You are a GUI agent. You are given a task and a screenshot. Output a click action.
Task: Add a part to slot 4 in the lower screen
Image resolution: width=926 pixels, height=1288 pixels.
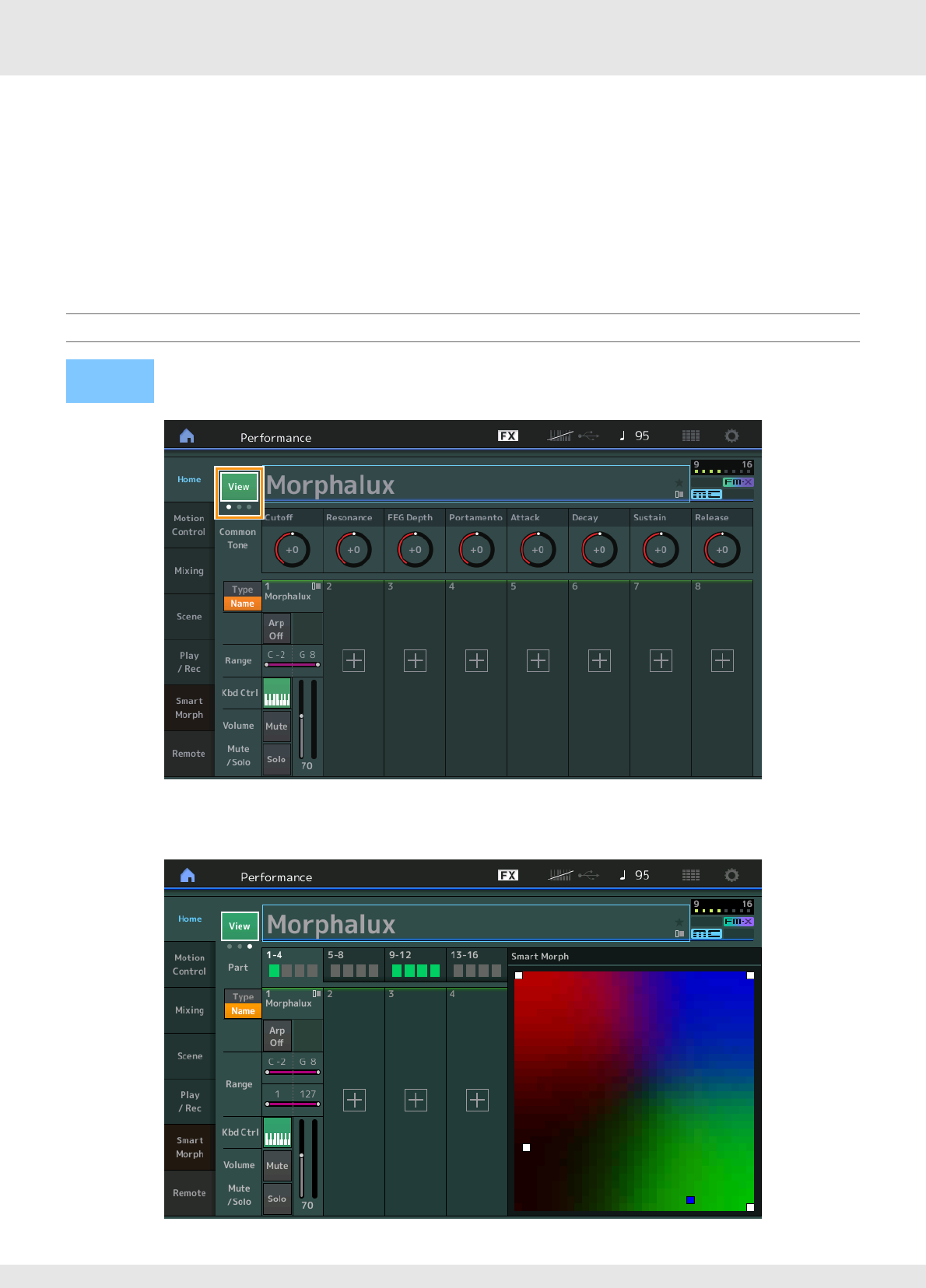click(478, 1101)
